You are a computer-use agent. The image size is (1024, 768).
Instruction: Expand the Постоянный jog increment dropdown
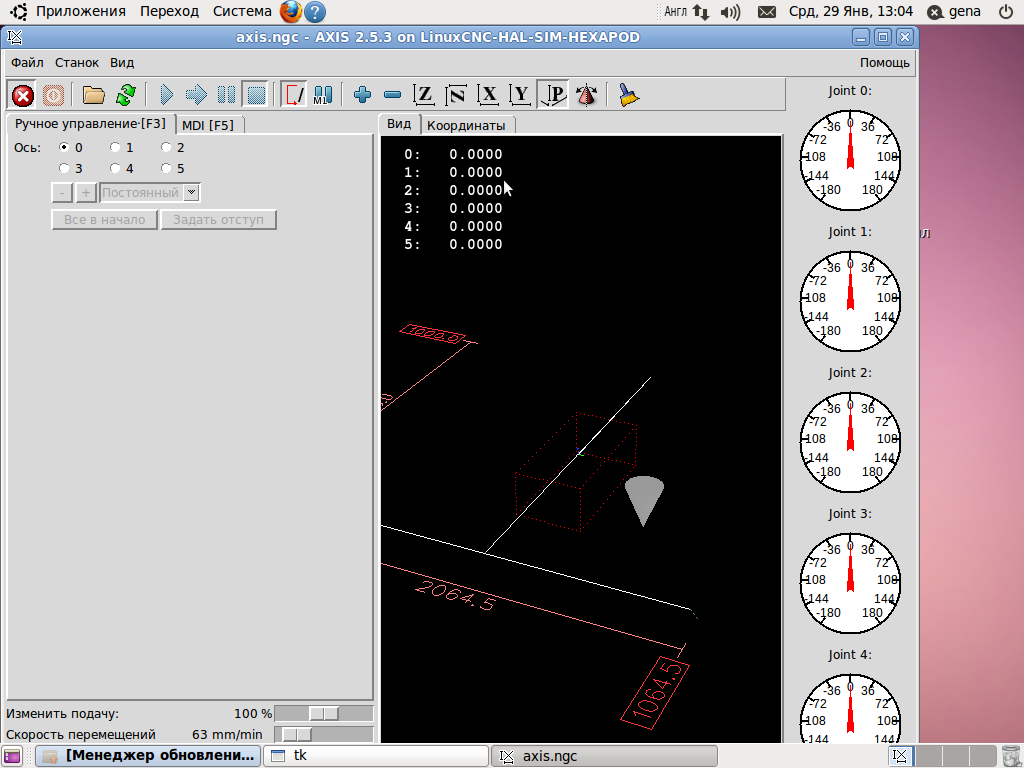tap(192, 193)
